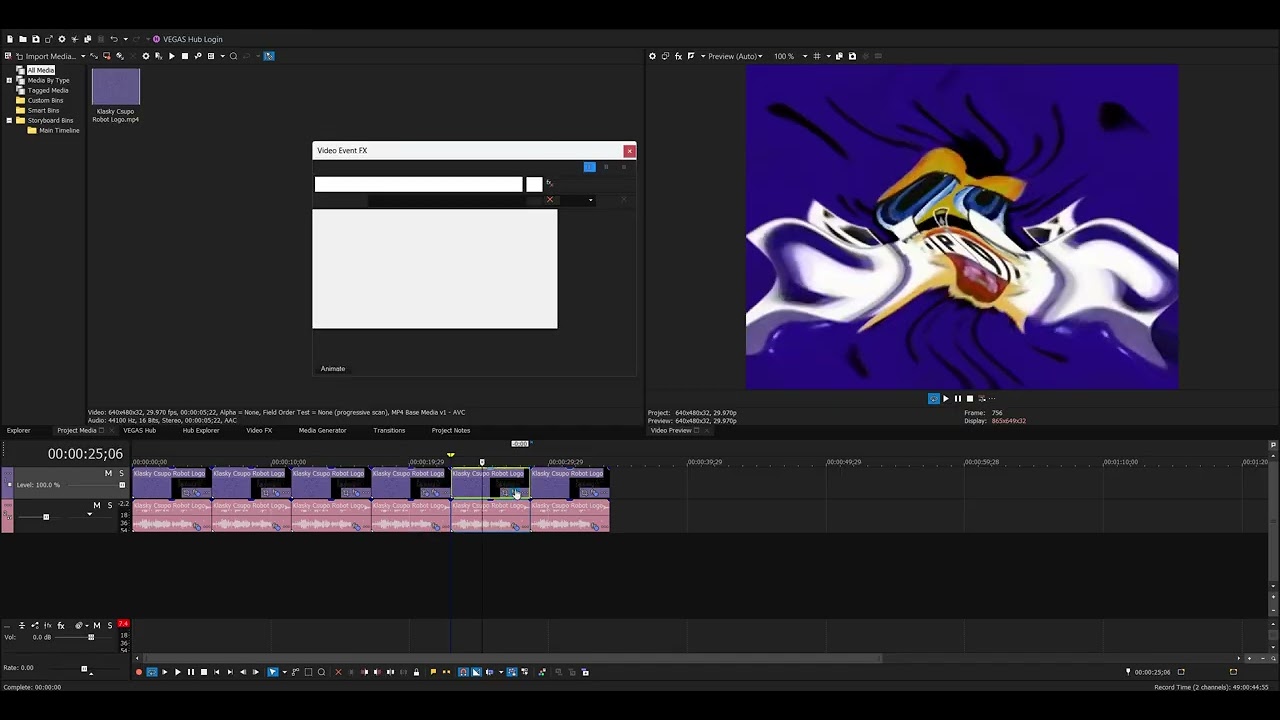This screenshot has width=1280, height=720.
Task: Open the plug-in chain fx button
Action: 549,183
